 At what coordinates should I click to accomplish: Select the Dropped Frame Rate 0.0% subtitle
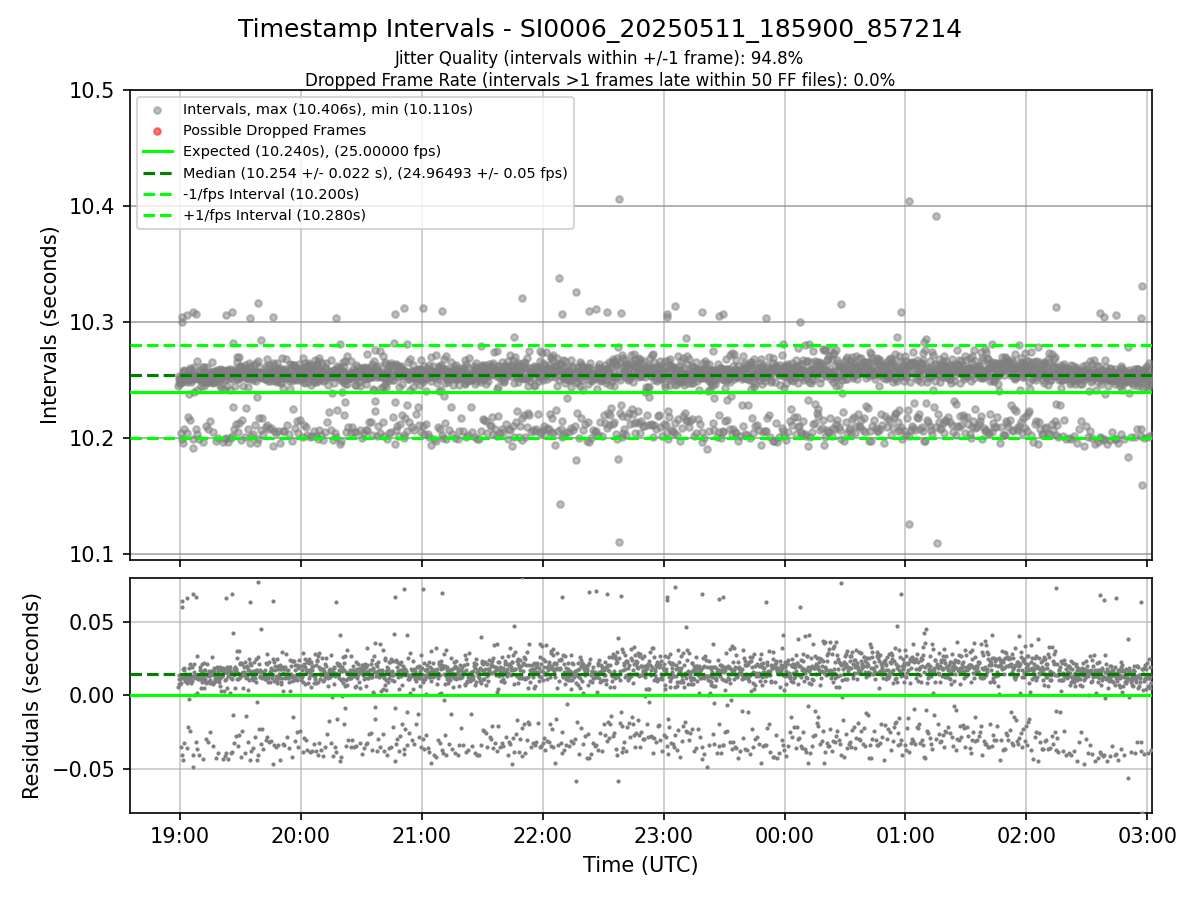[x=600, y=79]
